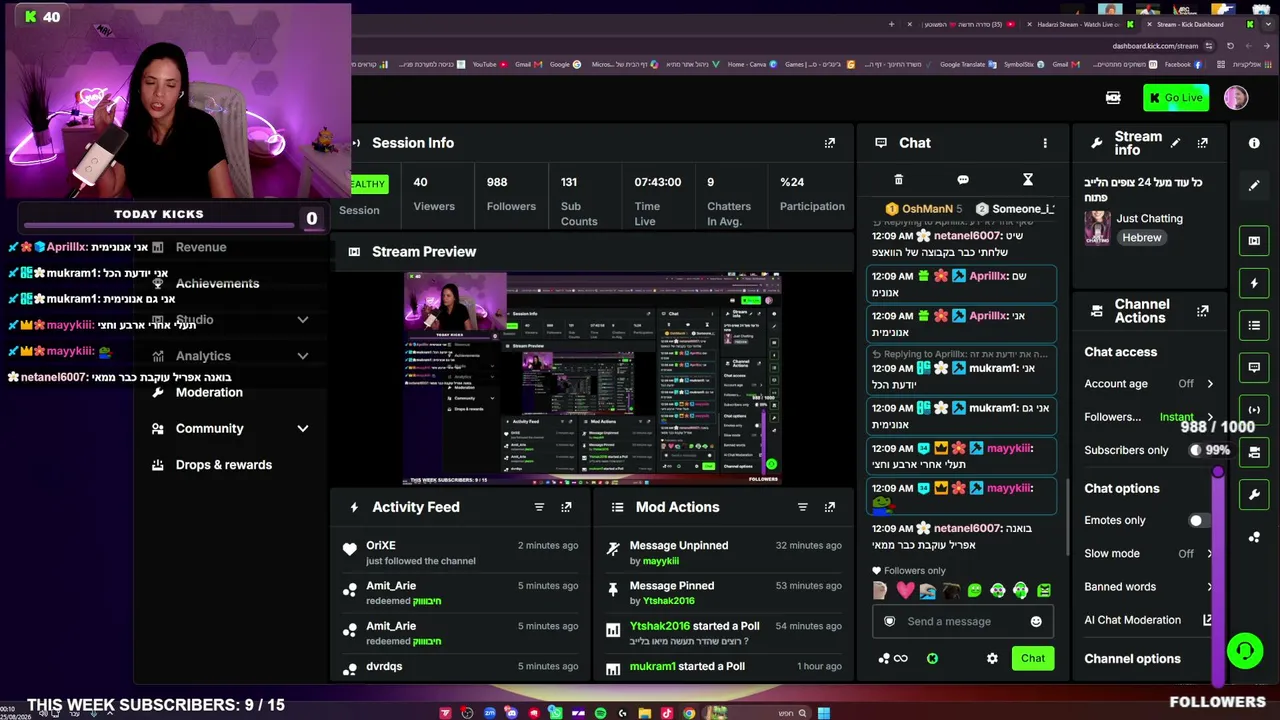Image resolution: width=1280 pixels, height=720 pixels.
Task: Open the Gmail bookmark near YouTube
Action: tap(528, 64)
